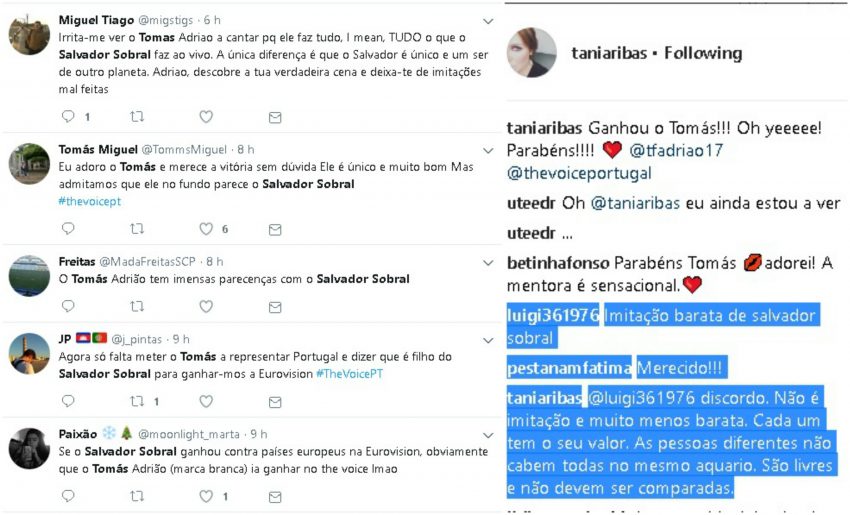
Task: Like Freitas's tweet about Salvador Sobral
Action: pyautogui.click(x=206, y=306)
